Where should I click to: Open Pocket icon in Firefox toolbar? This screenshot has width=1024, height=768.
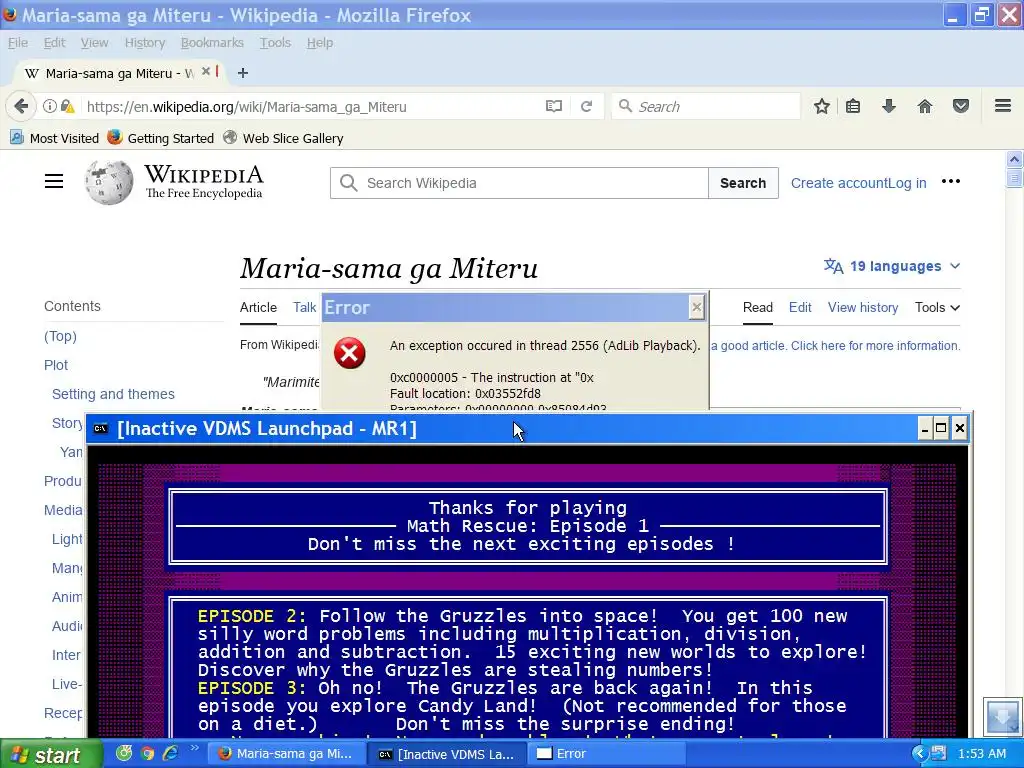961,106
